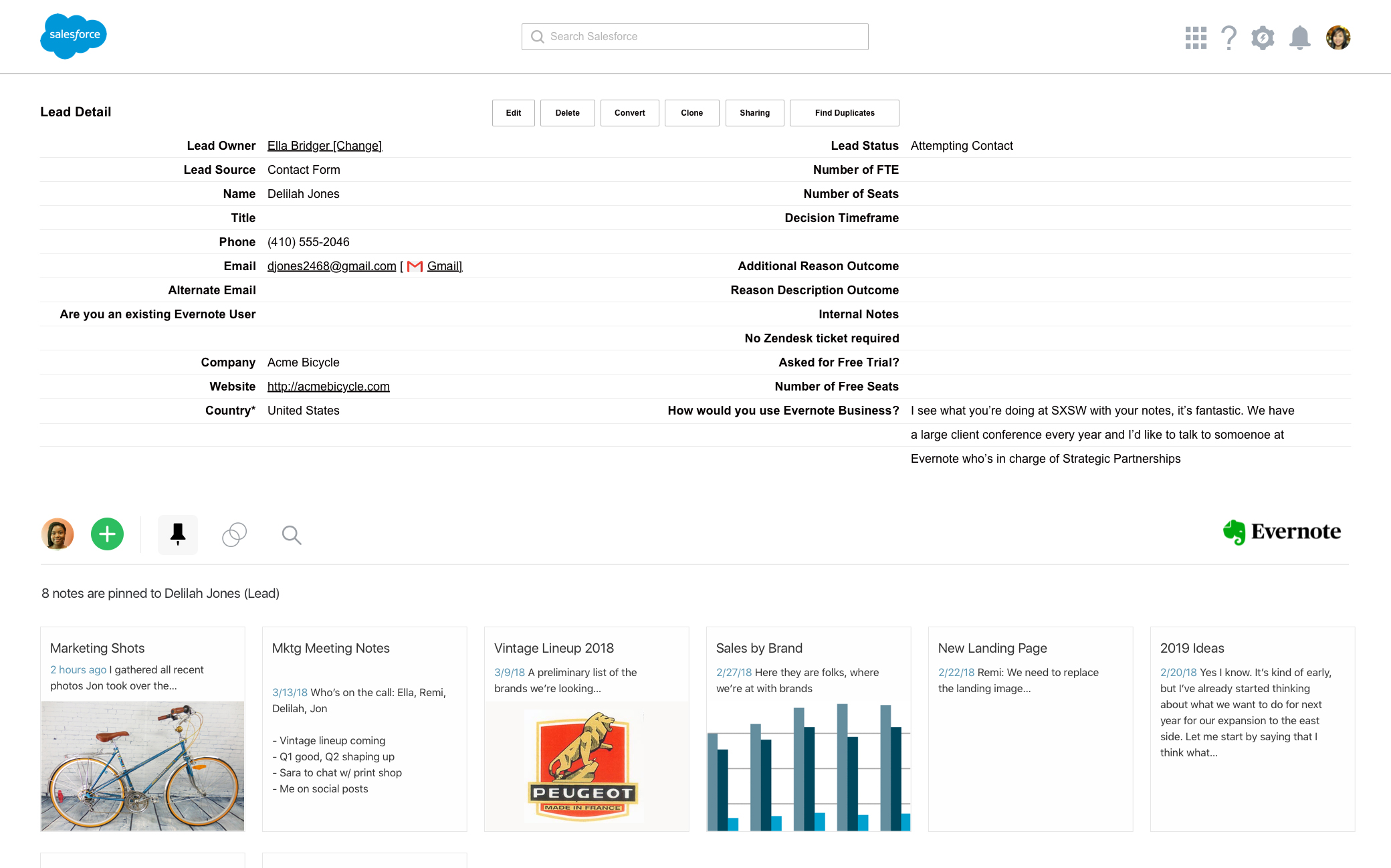Select the Clone tab option
Image resolution: width=1391 pixels, height=868 pixels.
(x=691, y=112)
